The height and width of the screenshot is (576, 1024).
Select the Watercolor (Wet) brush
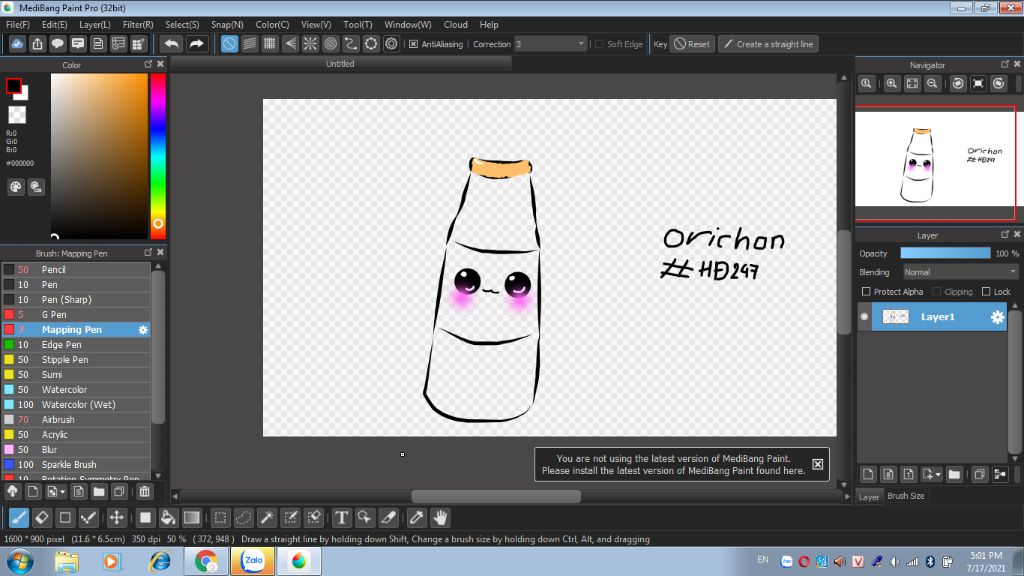click(76, 405)
